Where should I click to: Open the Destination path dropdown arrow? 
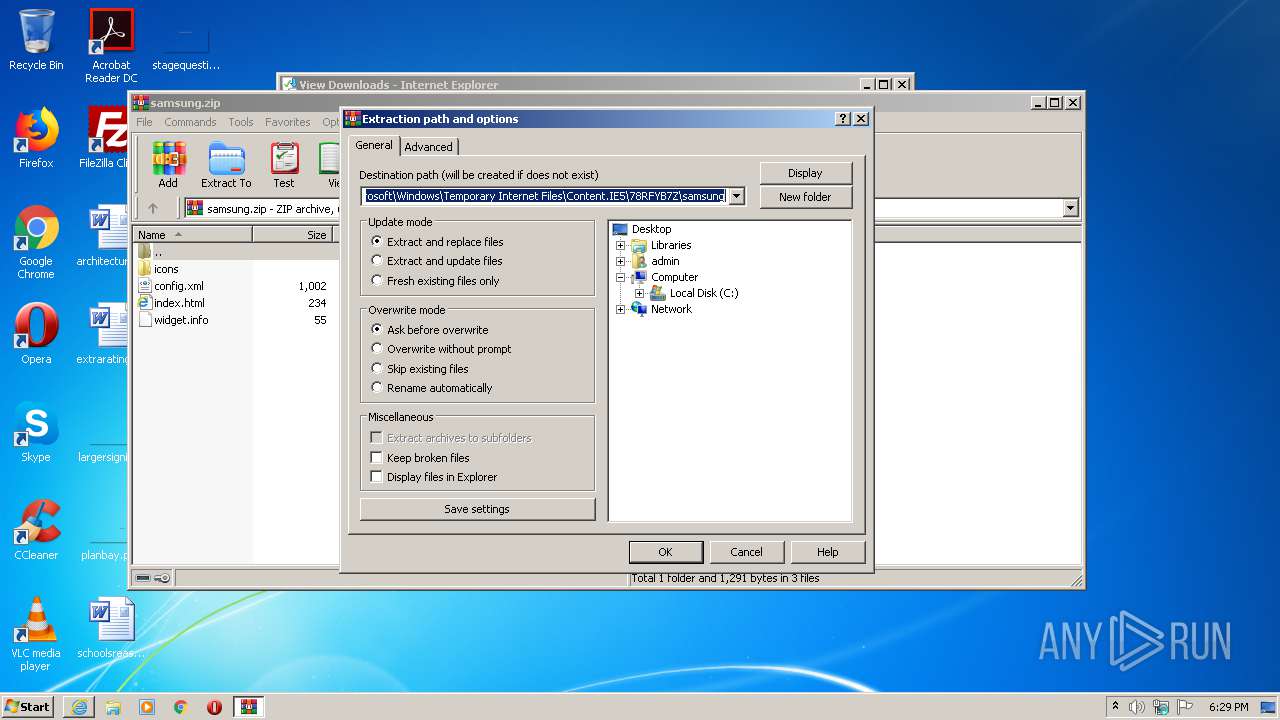737,196
